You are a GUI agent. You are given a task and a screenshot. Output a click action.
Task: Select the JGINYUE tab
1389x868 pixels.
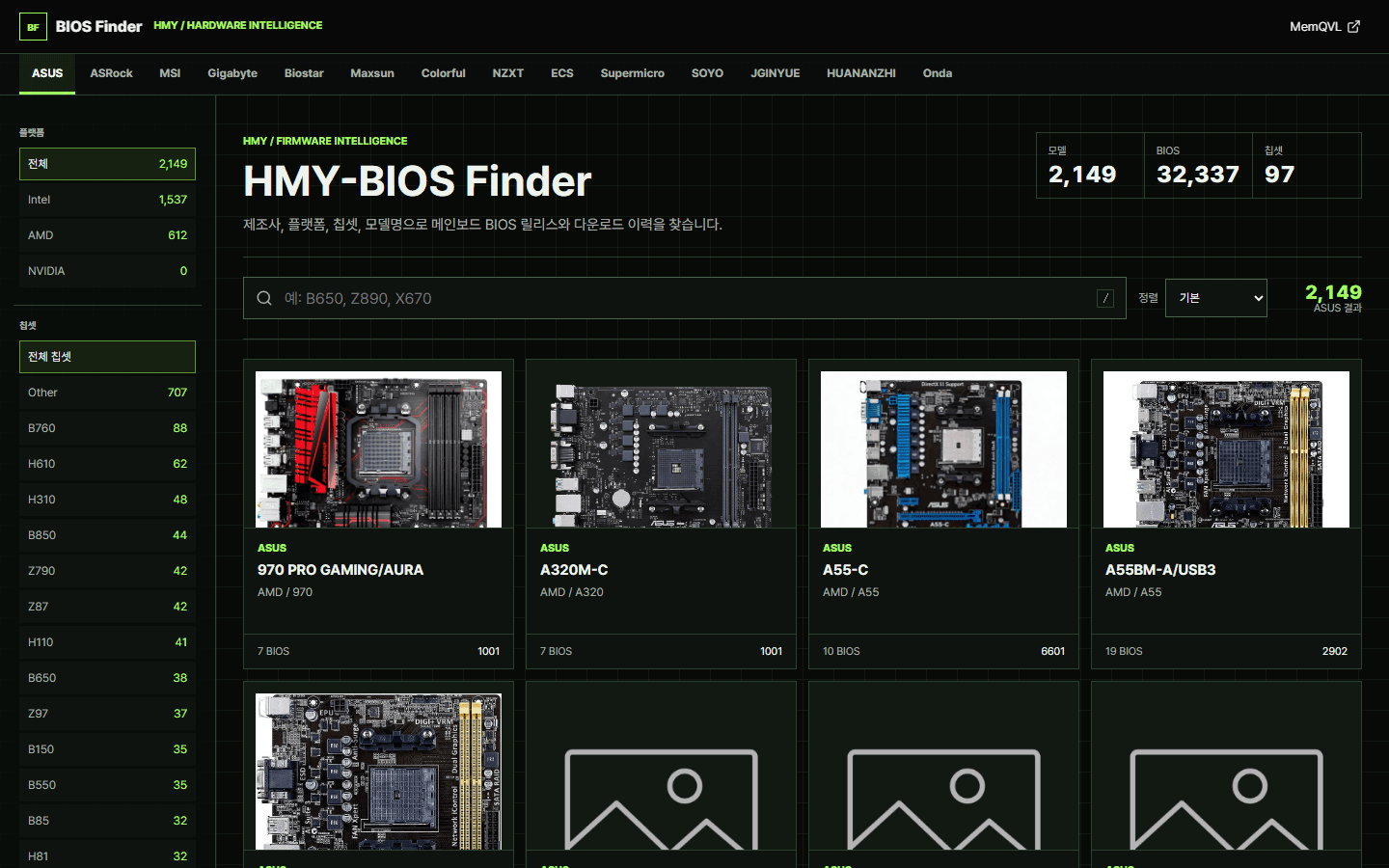pos(776,73)
